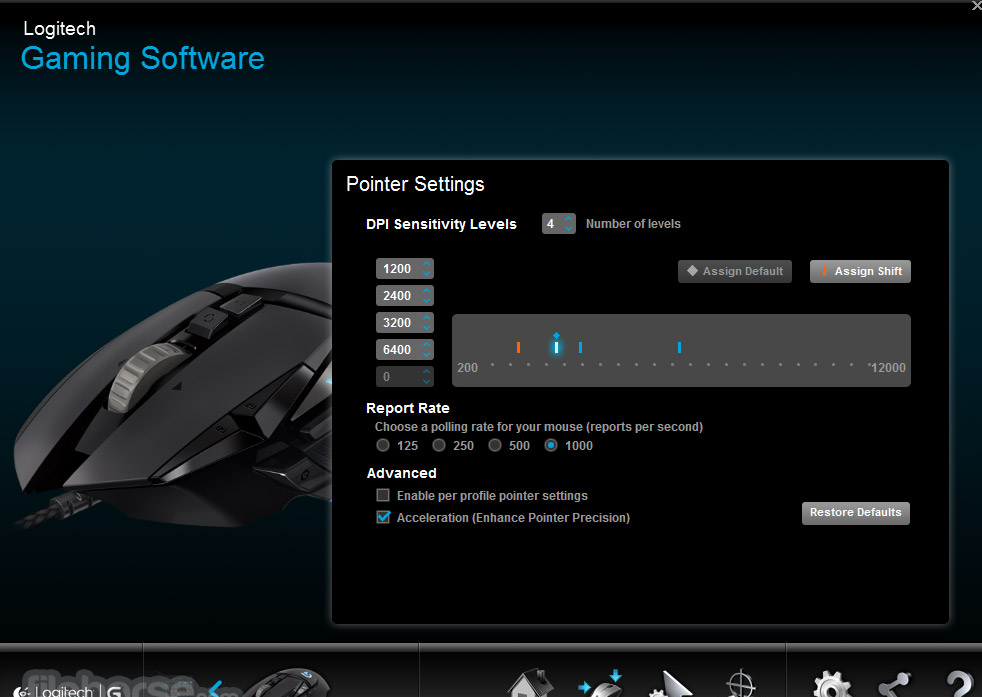Select the 6400 blue marker on DPI slider
Image resolution: width=982 pixels, height=697 pixels.
coord(680,347)
